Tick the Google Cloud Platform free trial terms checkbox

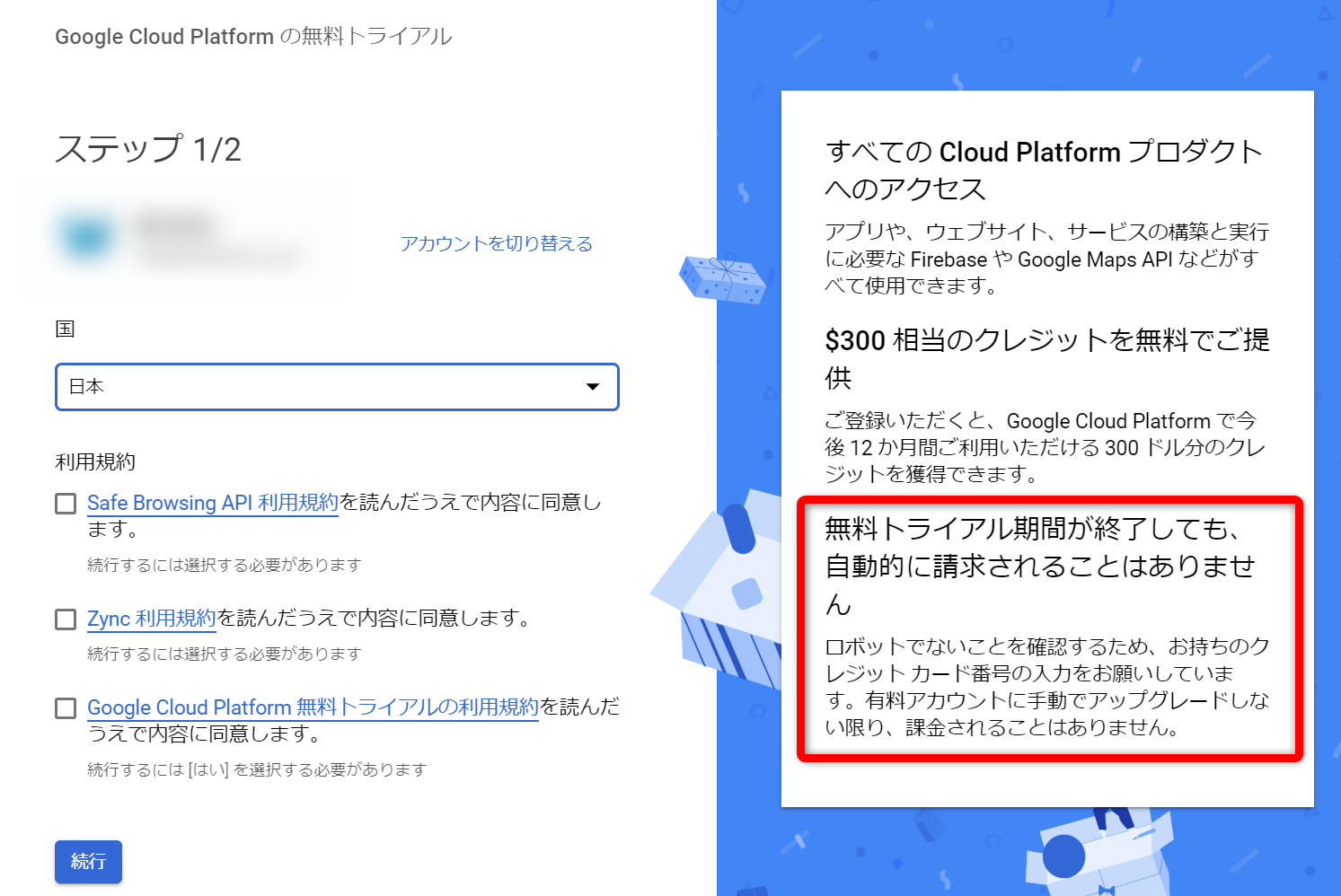66,708
